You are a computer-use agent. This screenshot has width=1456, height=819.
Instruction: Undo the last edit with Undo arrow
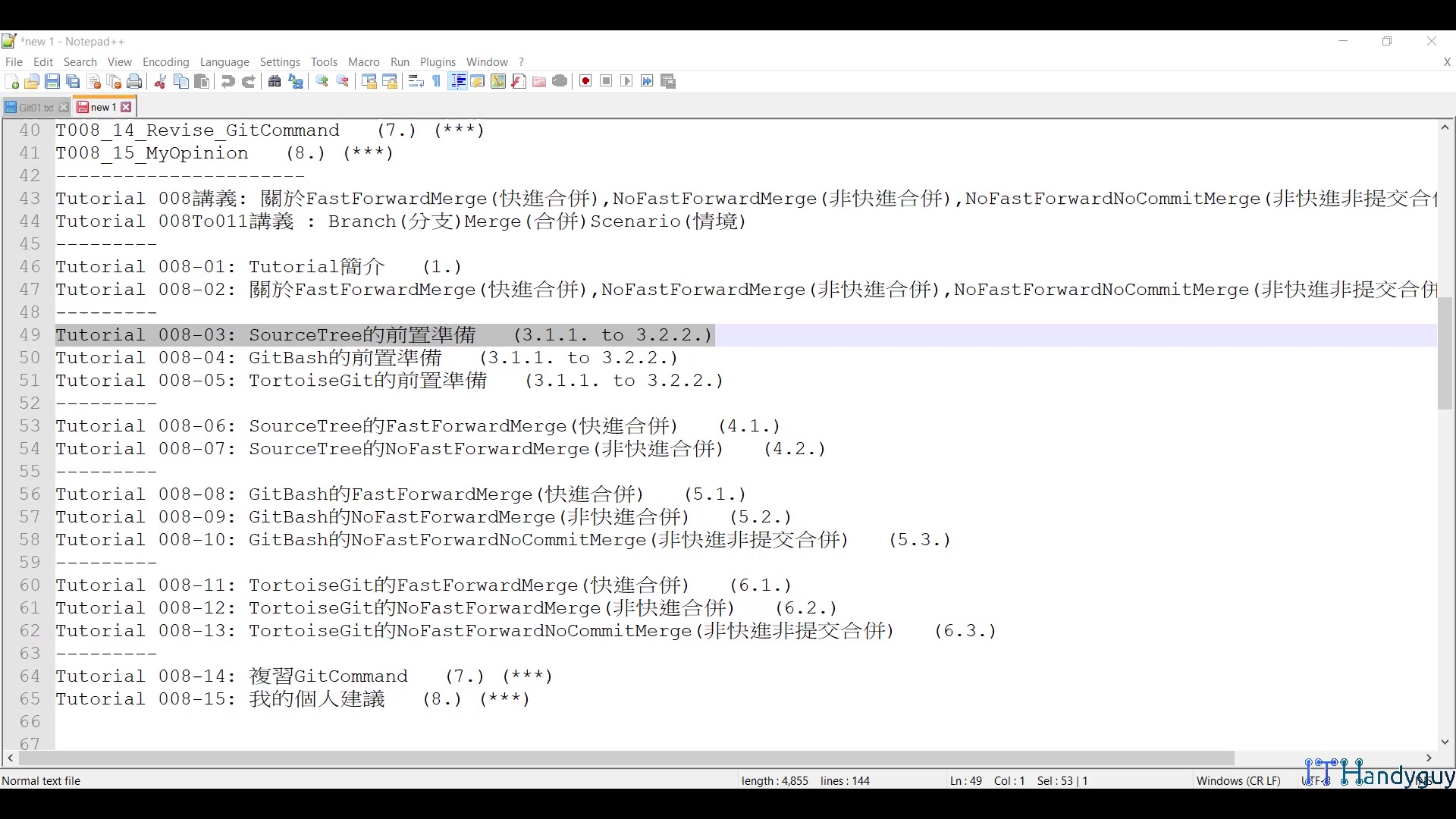pos(227,81)
